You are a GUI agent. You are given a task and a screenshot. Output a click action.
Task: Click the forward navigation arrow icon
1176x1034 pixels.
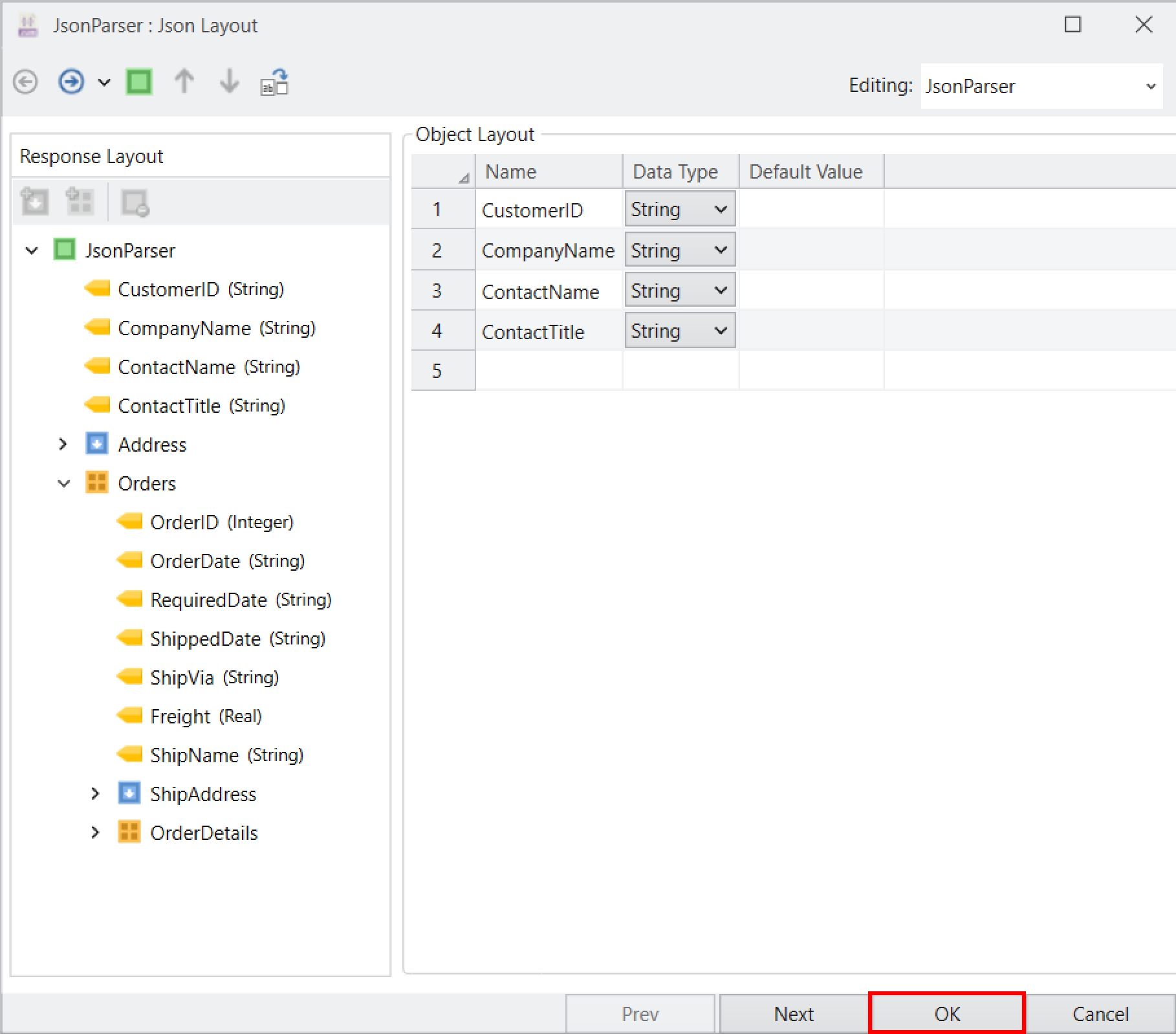(x=71, y=82)
